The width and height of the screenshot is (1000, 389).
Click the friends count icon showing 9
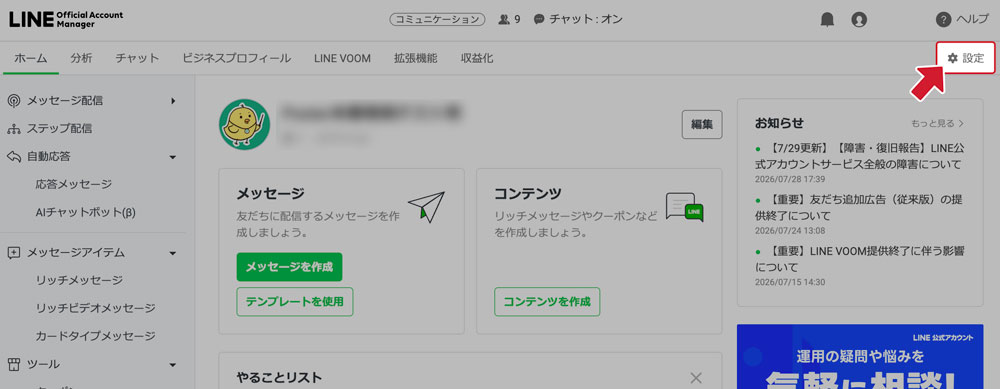[504, 20]
